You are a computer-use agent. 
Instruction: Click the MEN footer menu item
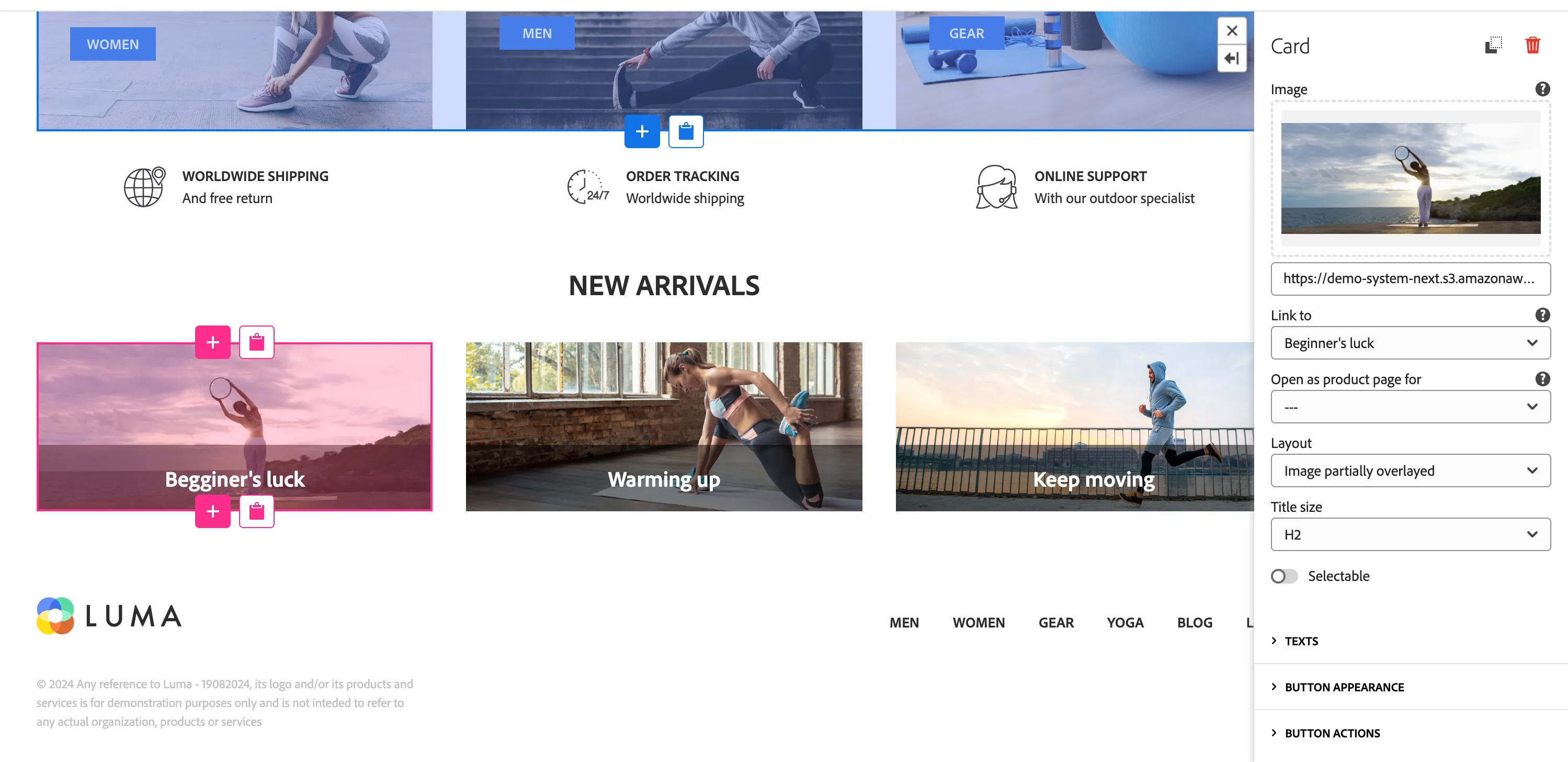(904, 622)
